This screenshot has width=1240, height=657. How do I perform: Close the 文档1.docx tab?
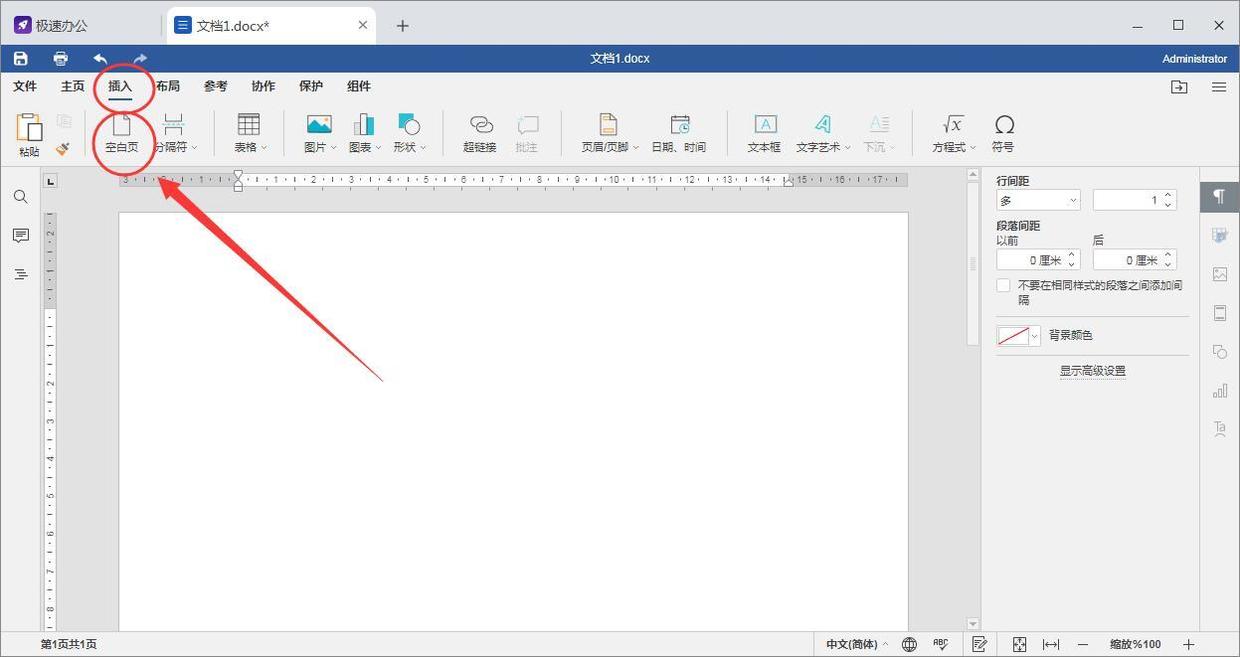(363, 25)
